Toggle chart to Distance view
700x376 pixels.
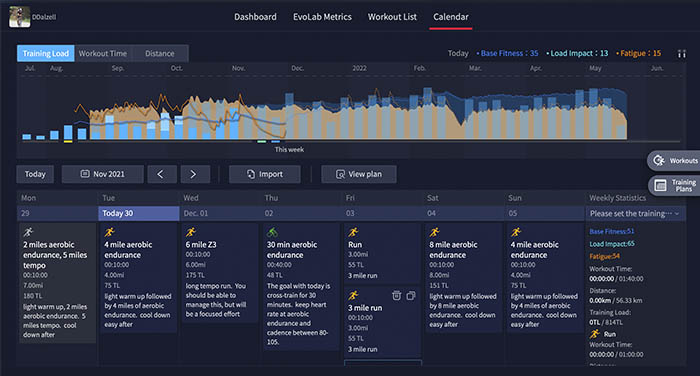pyautogui.click(x=160, y=53)
